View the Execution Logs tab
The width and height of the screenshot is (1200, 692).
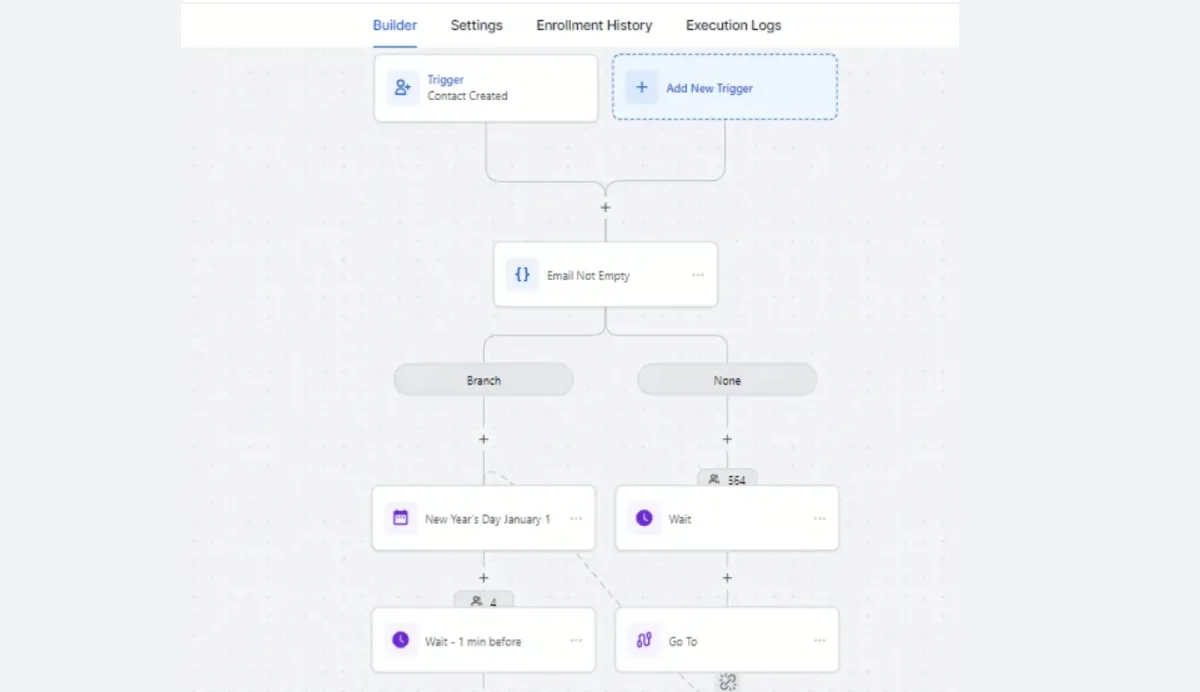[733, 25]
